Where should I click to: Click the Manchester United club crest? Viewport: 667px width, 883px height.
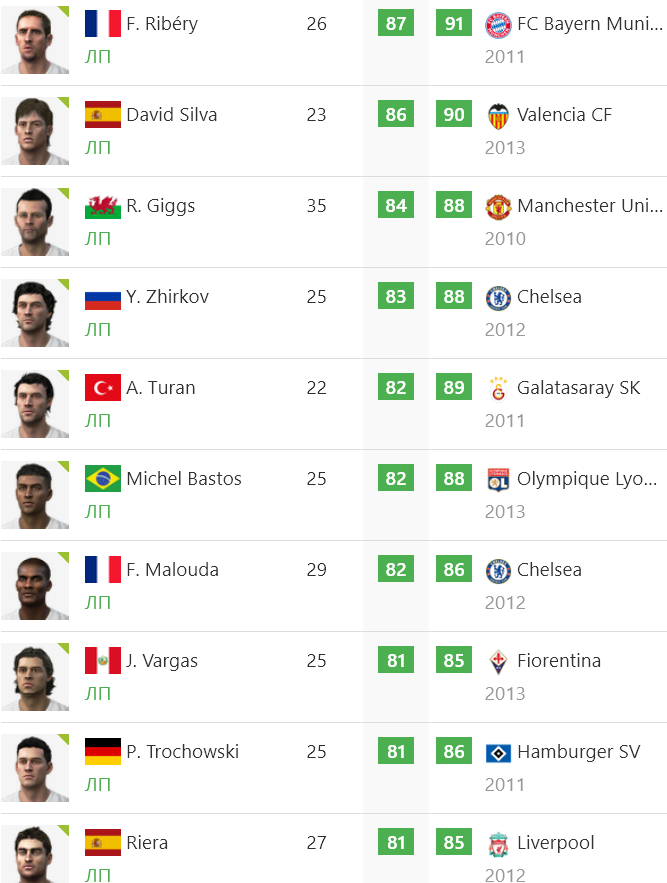point(498,207)
